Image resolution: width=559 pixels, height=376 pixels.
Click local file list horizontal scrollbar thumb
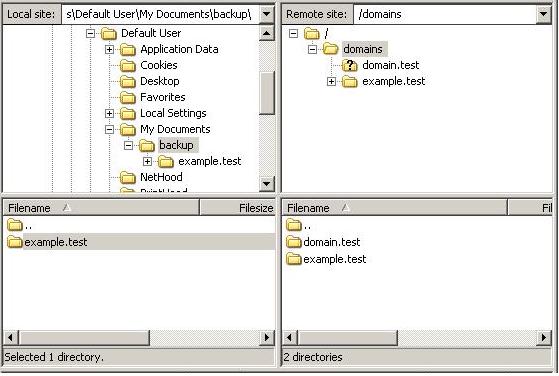[x=84, y=338]
